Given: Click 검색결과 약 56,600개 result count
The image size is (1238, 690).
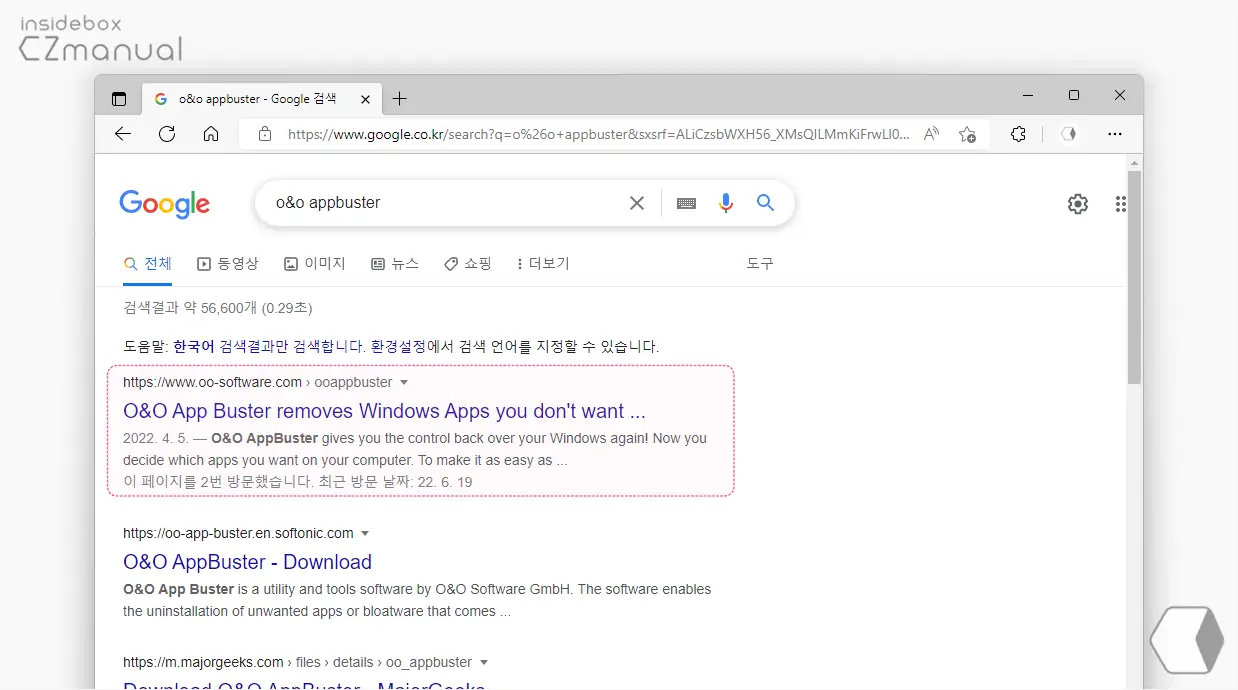Looking at the screenshot, I should (x=217, y=308).
